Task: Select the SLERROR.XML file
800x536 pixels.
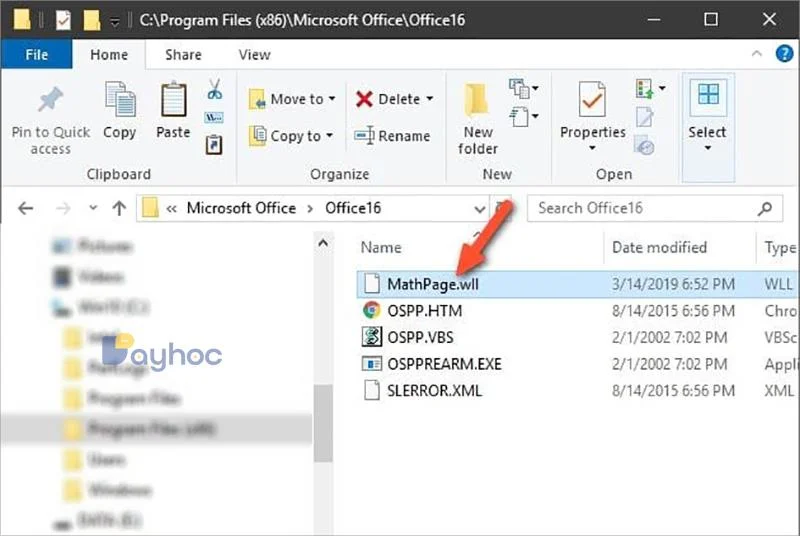Action: tap(434, 391)
